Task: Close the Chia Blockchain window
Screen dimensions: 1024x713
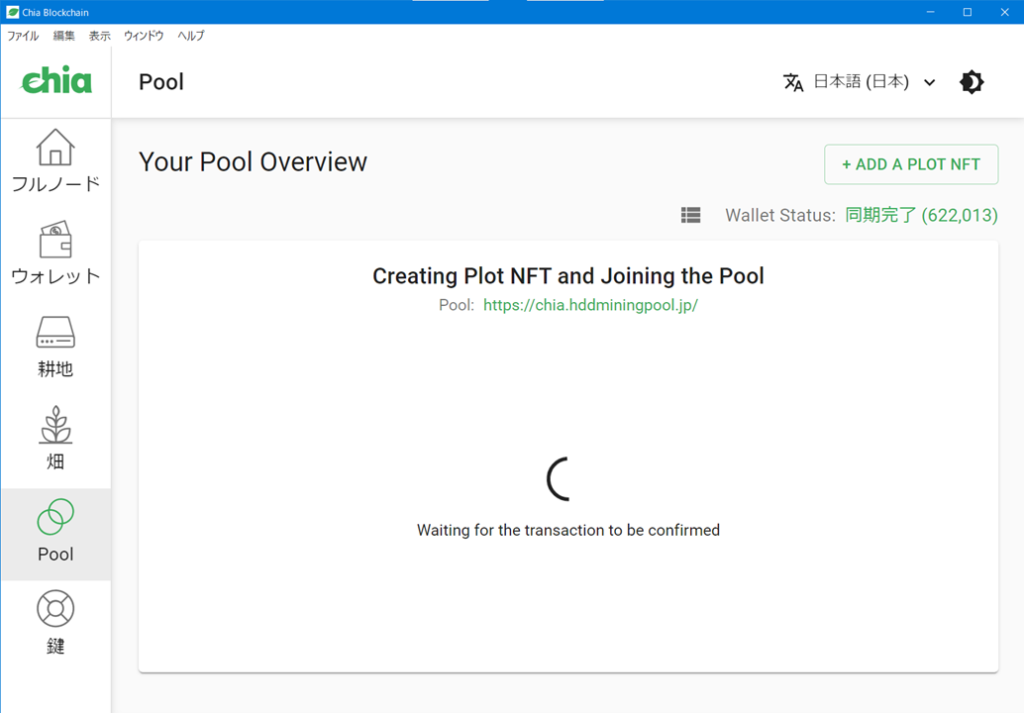Action: click(1004, 12)
